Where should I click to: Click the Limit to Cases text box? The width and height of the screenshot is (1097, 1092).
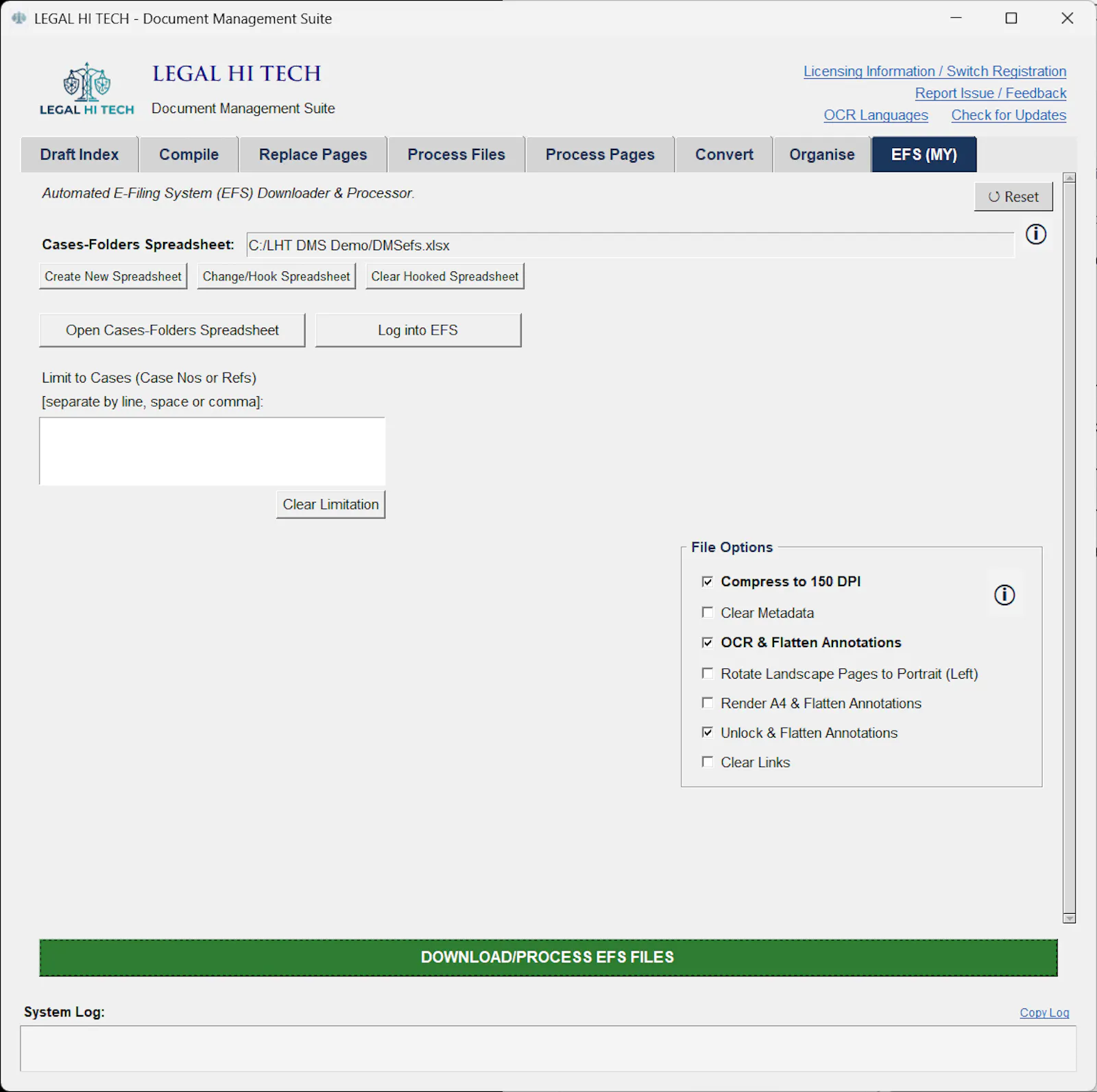pos(213,451)
